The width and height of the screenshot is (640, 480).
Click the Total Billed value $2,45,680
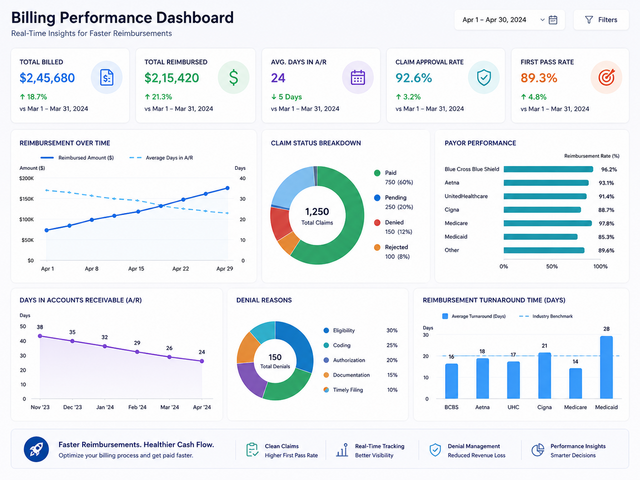point(47,78)
